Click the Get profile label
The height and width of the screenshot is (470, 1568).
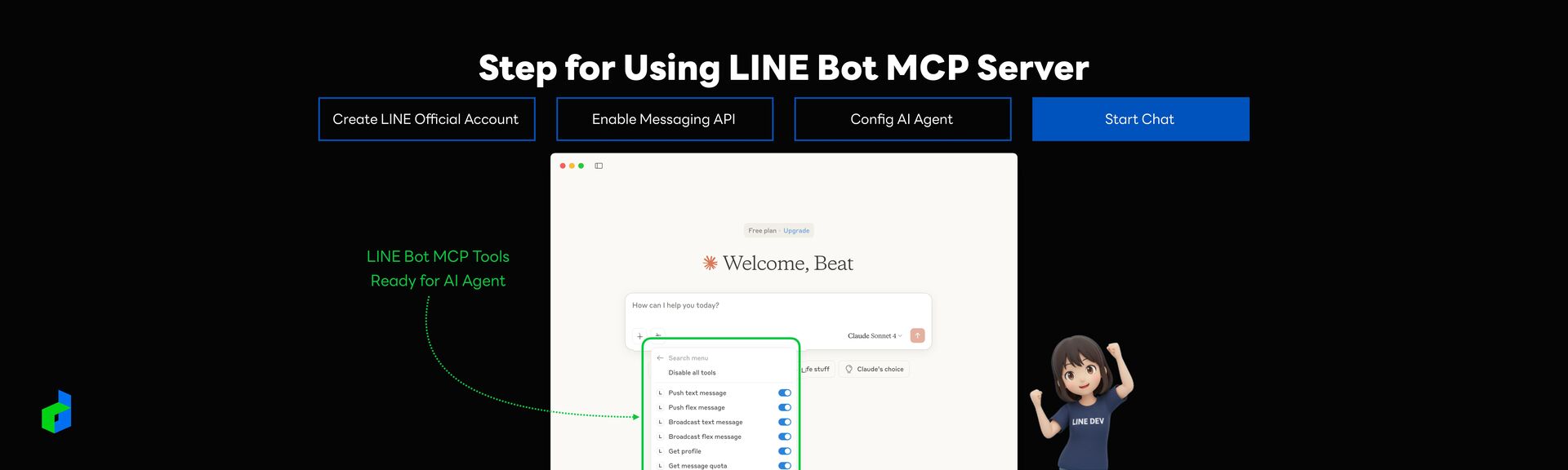(684, 451)
